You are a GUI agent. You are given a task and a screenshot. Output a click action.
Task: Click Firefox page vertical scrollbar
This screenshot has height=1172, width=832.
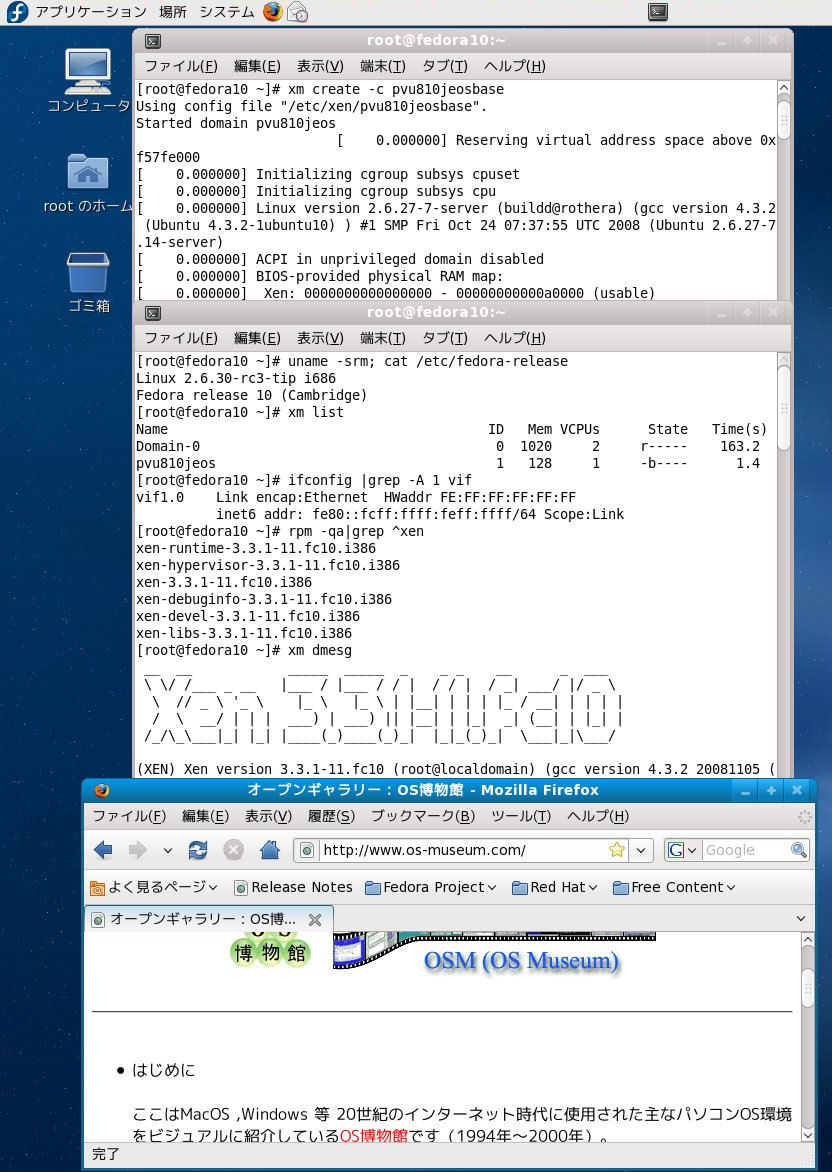click(807, 1037)
